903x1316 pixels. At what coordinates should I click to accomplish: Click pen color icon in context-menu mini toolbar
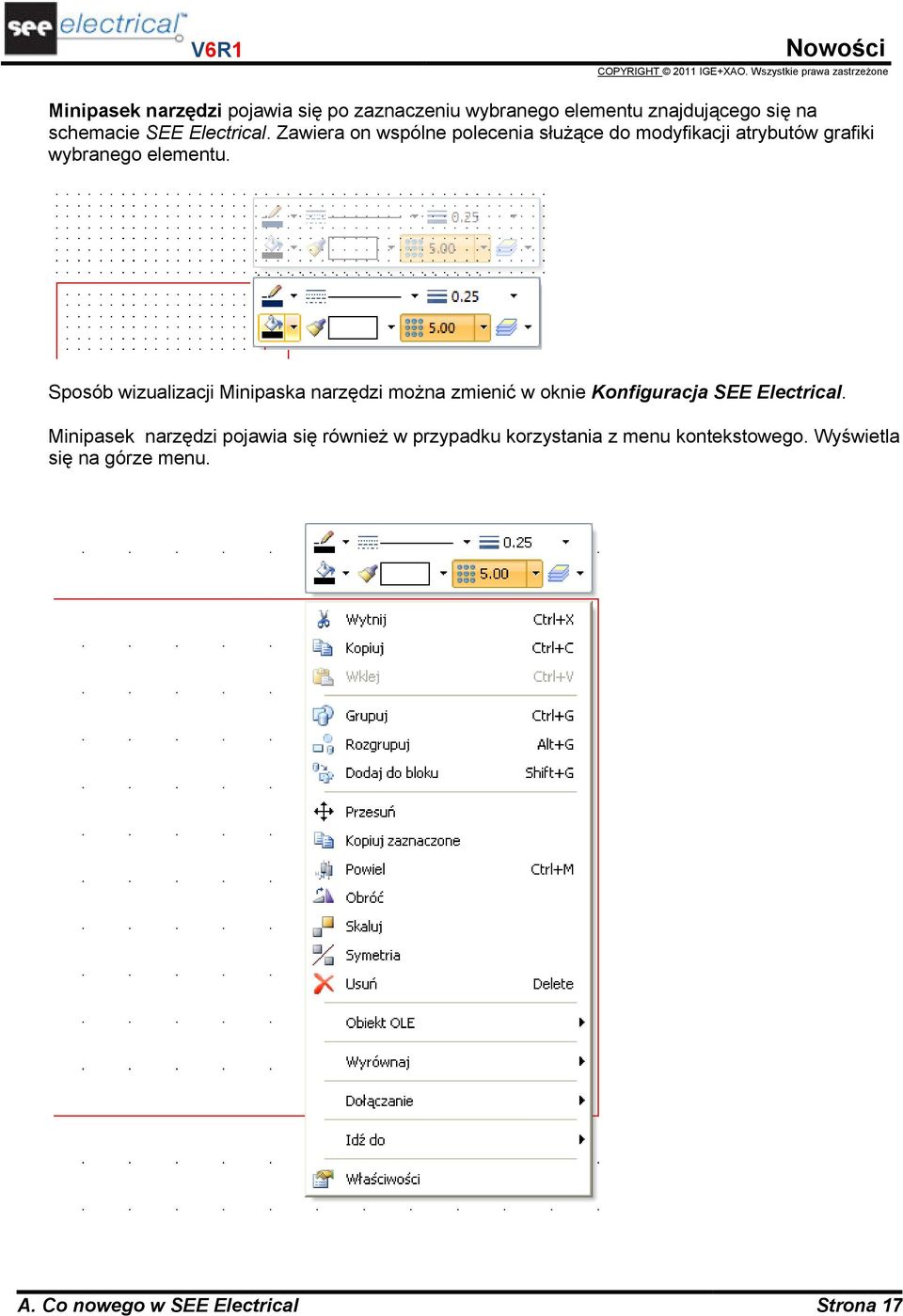click(324, 542)
